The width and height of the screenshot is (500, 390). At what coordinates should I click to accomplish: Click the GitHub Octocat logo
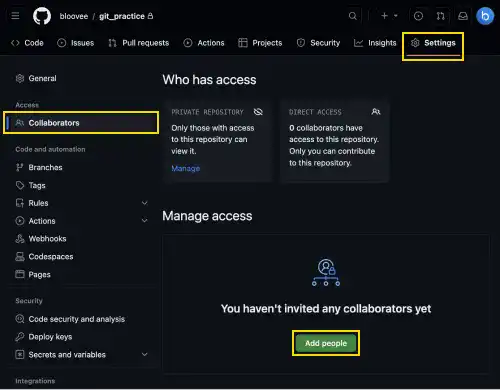(42, 16)
